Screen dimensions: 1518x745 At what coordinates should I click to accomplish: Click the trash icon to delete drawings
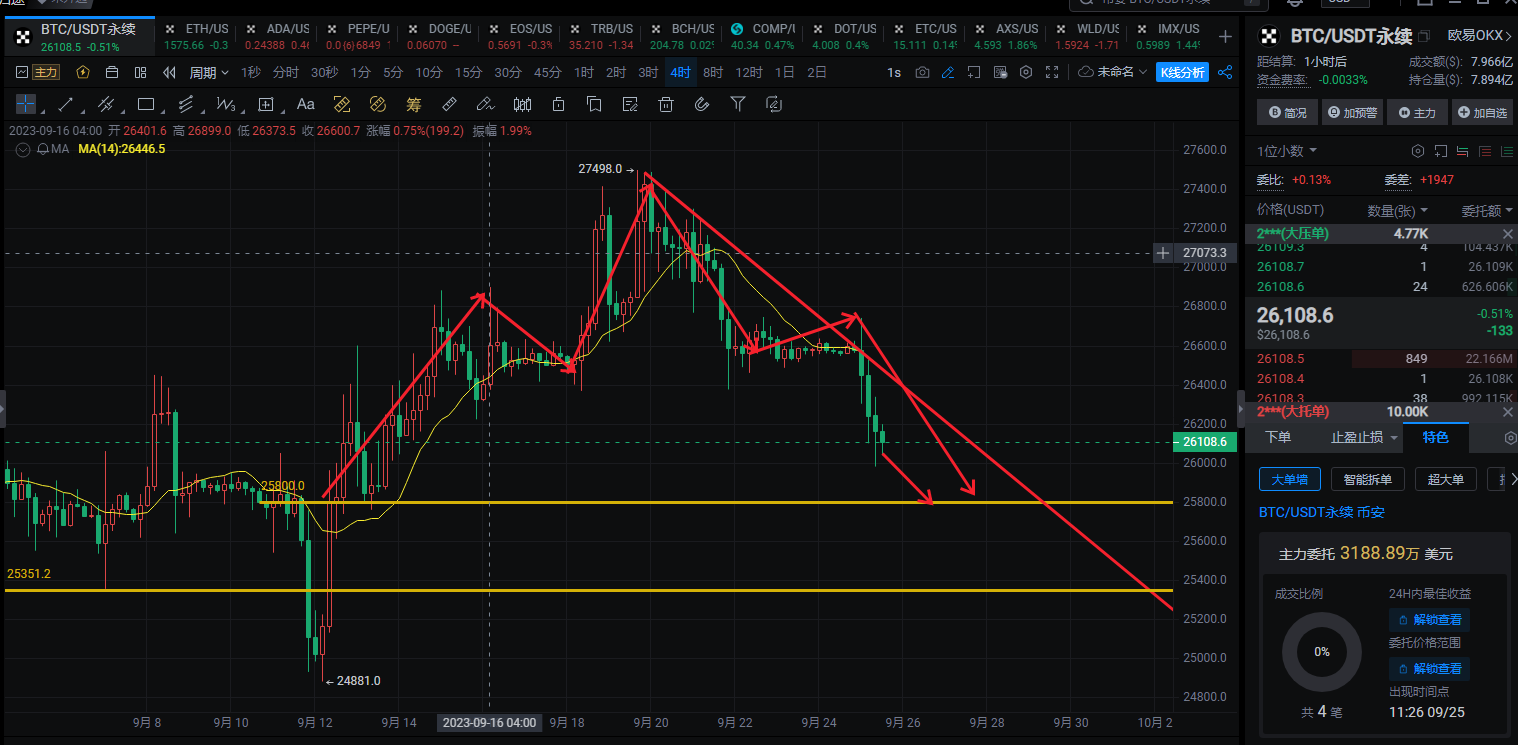[665, 104]
